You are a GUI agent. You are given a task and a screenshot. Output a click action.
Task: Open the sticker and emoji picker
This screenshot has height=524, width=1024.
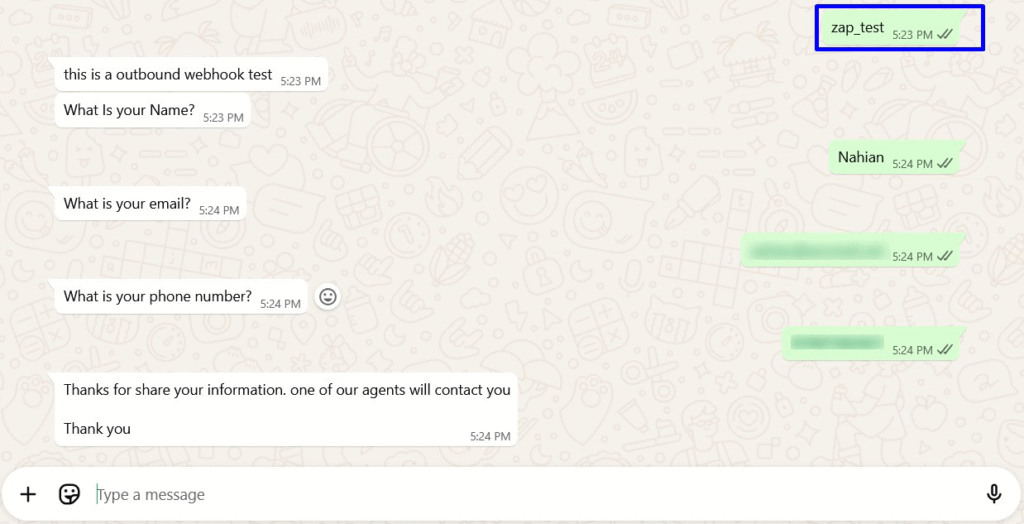tap(69, 495)
